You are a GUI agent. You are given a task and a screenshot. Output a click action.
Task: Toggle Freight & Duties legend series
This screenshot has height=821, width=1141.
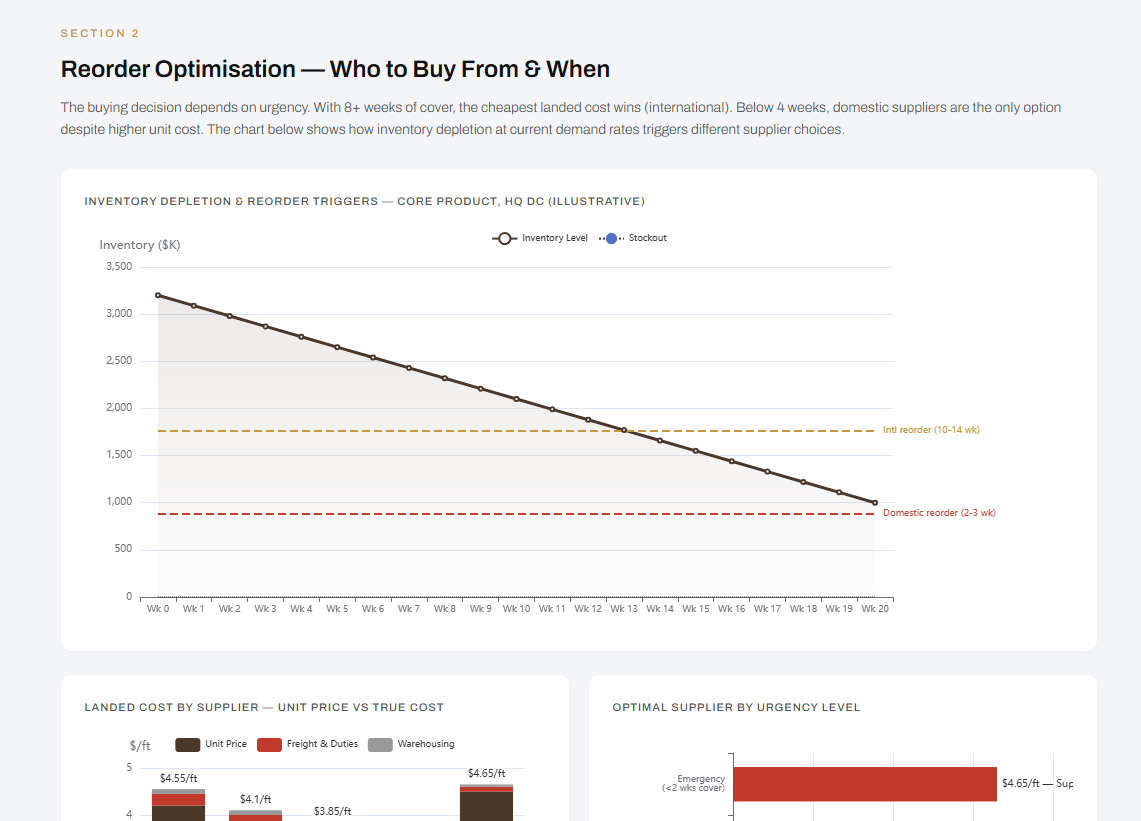click(x=308, y=744)
